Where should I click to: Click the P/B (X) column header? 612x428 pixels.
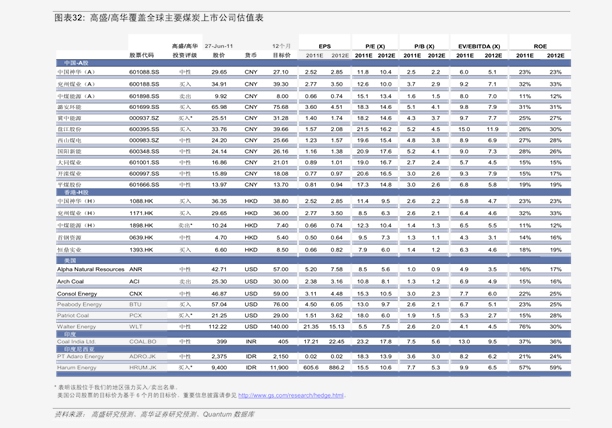coord(424,46)
